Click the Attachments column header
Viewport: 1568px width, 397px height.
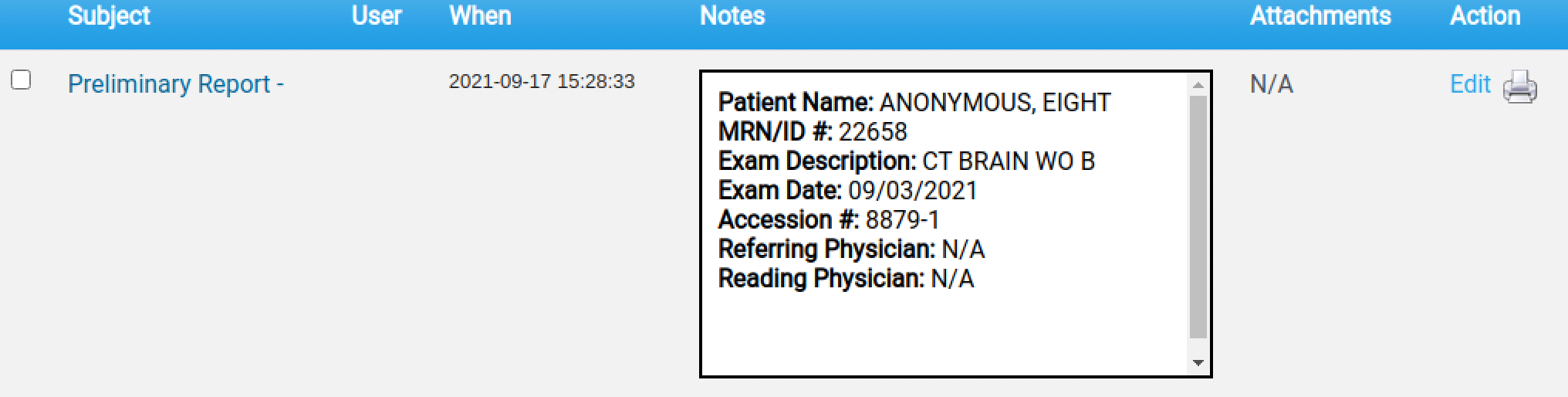coord(1320,15)
